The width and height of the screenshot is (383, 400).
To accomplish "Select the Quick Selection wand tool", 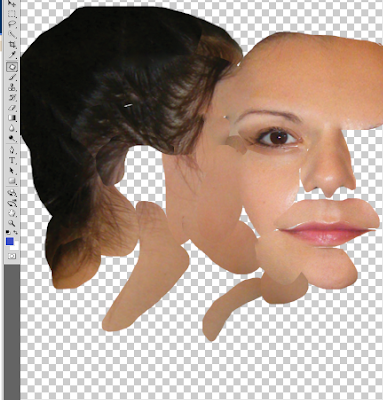I will 12,34.
